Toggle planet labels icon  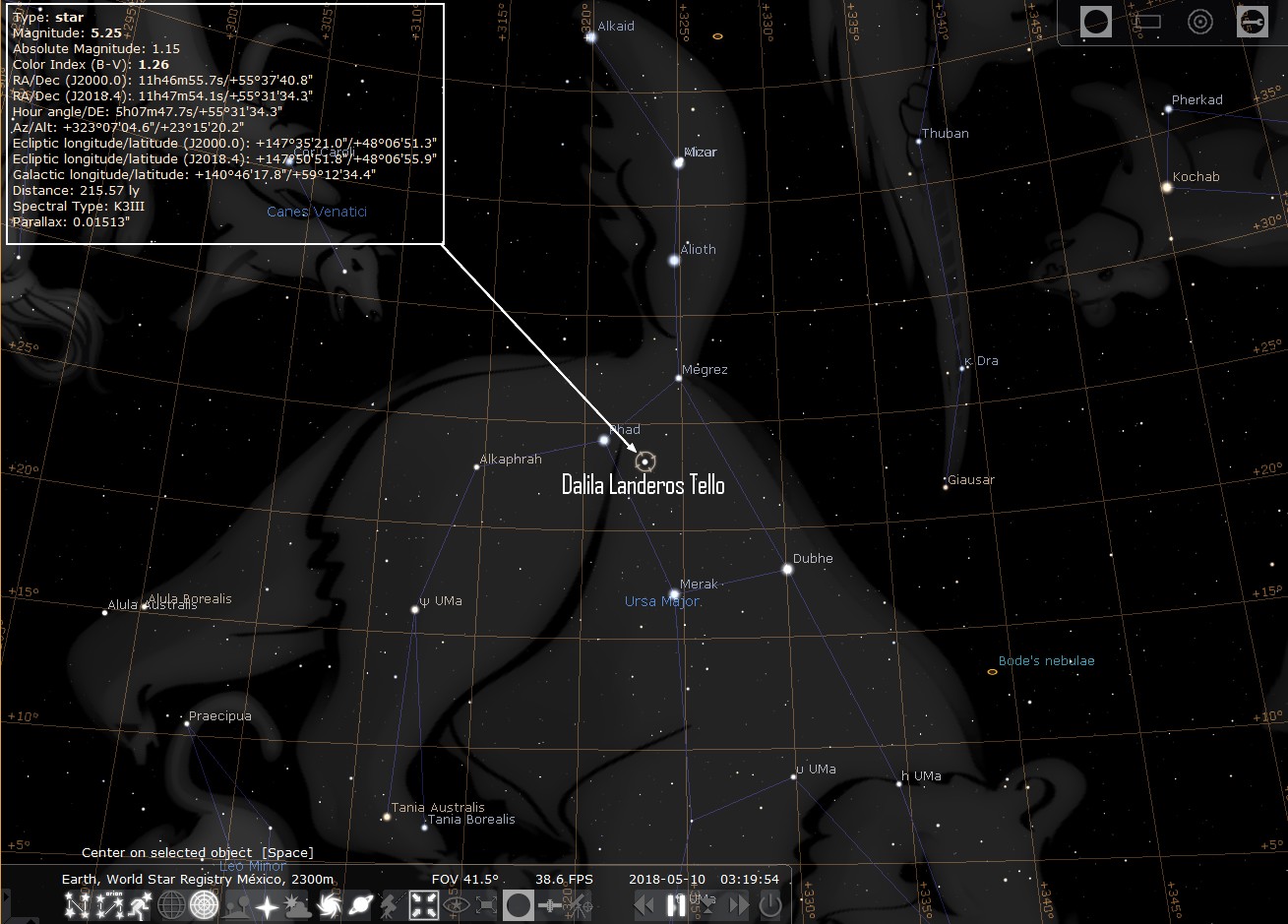360,905
